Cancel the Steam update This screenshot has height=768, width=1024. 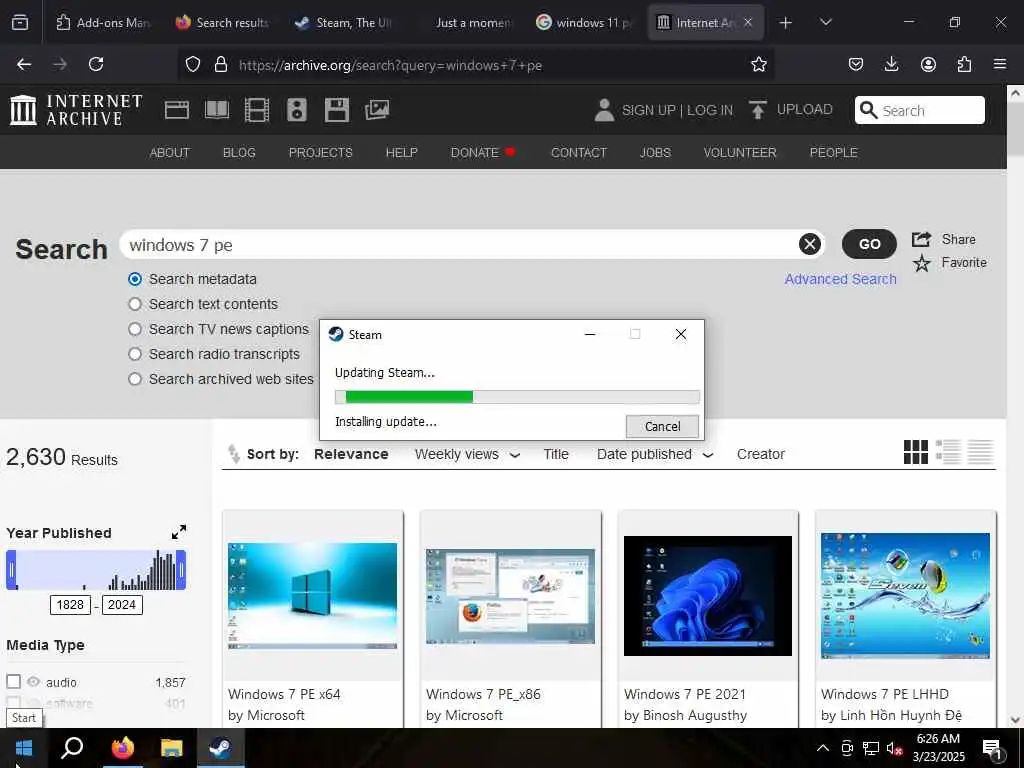[662, 426]
